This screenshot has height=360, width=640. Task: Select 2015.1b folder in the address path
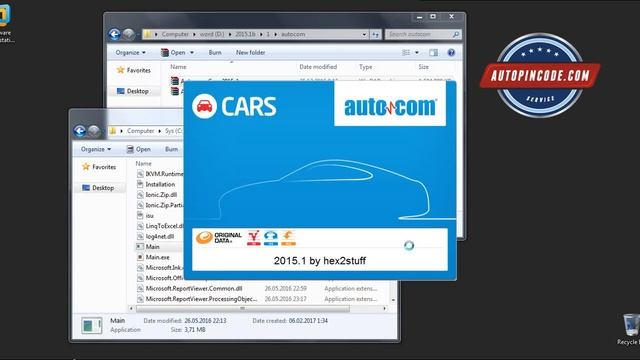point(245,34)
